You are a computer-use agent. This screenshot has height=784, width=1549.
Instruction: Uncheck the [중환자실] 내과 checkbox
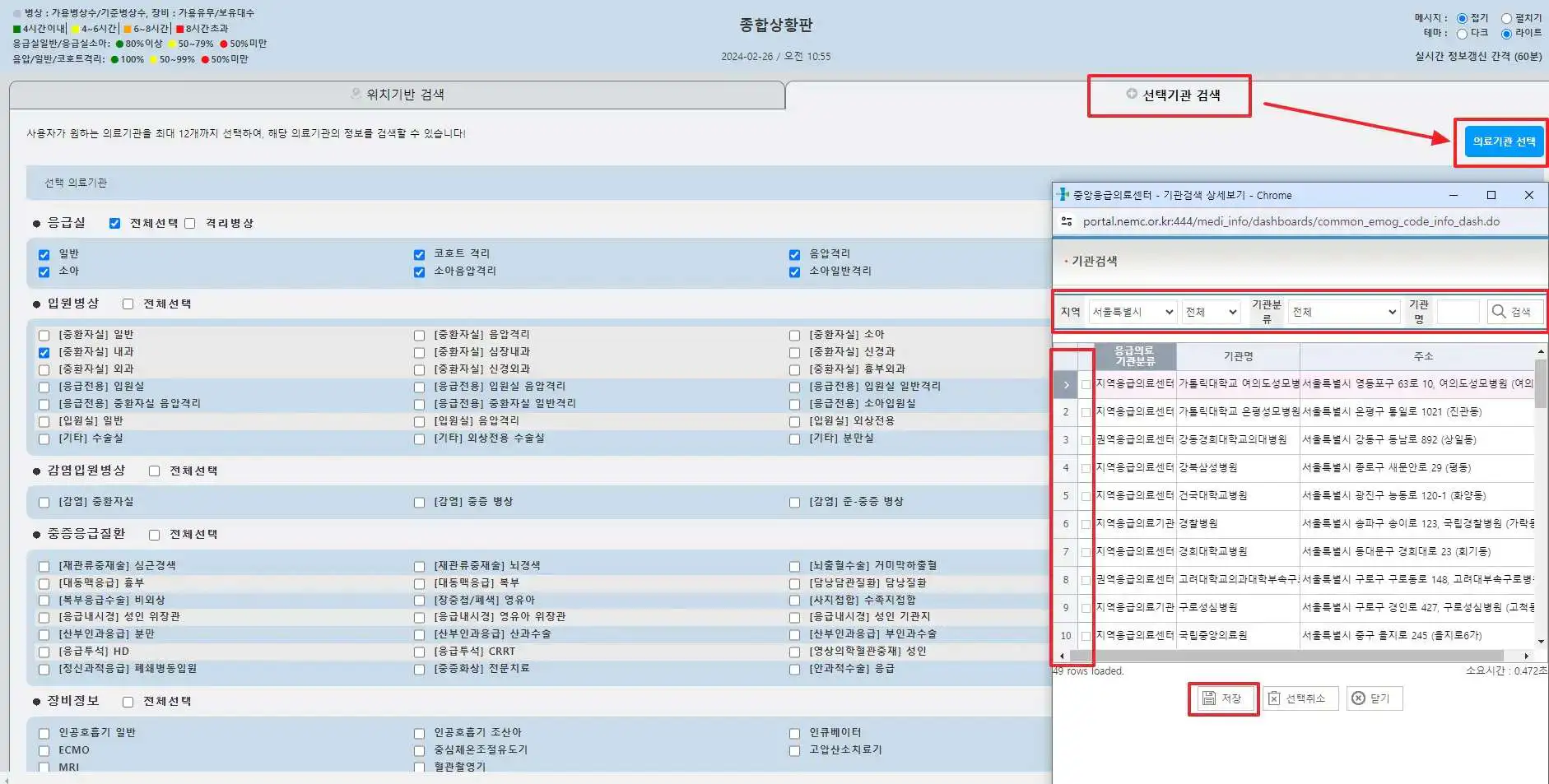(x=44, y=352)
